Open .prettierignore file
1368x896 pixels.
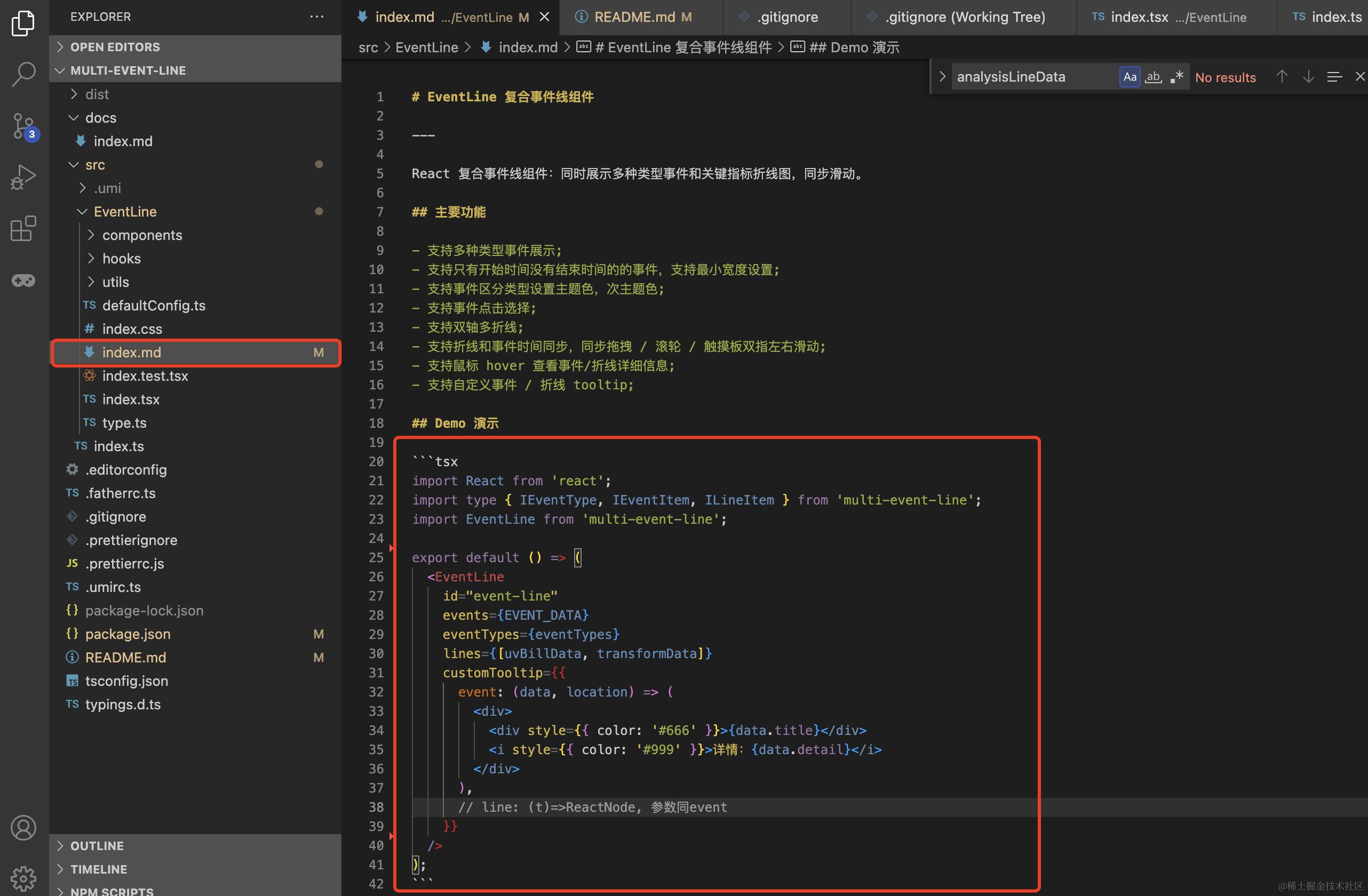[195, 540]
